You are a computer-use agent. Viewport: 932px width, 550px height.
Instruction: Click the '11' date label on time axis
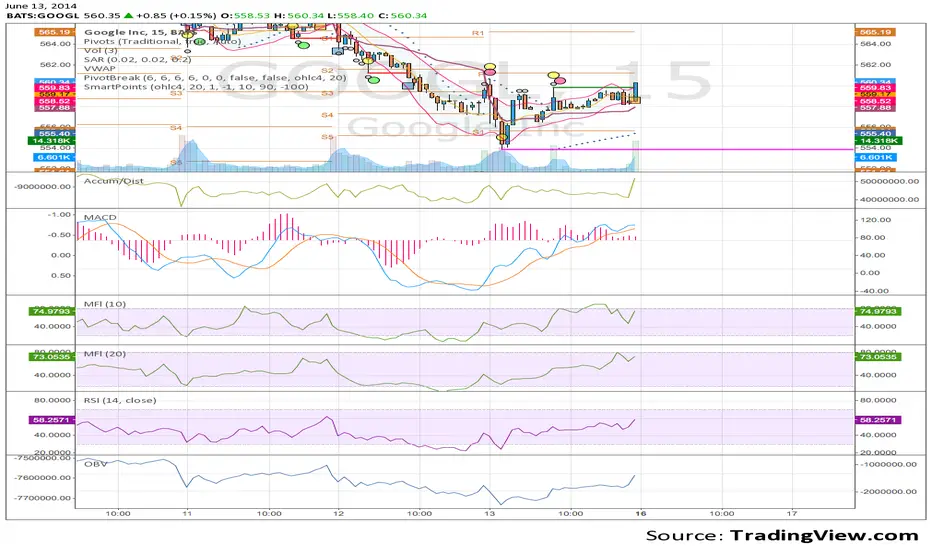[x=187, y=513]
